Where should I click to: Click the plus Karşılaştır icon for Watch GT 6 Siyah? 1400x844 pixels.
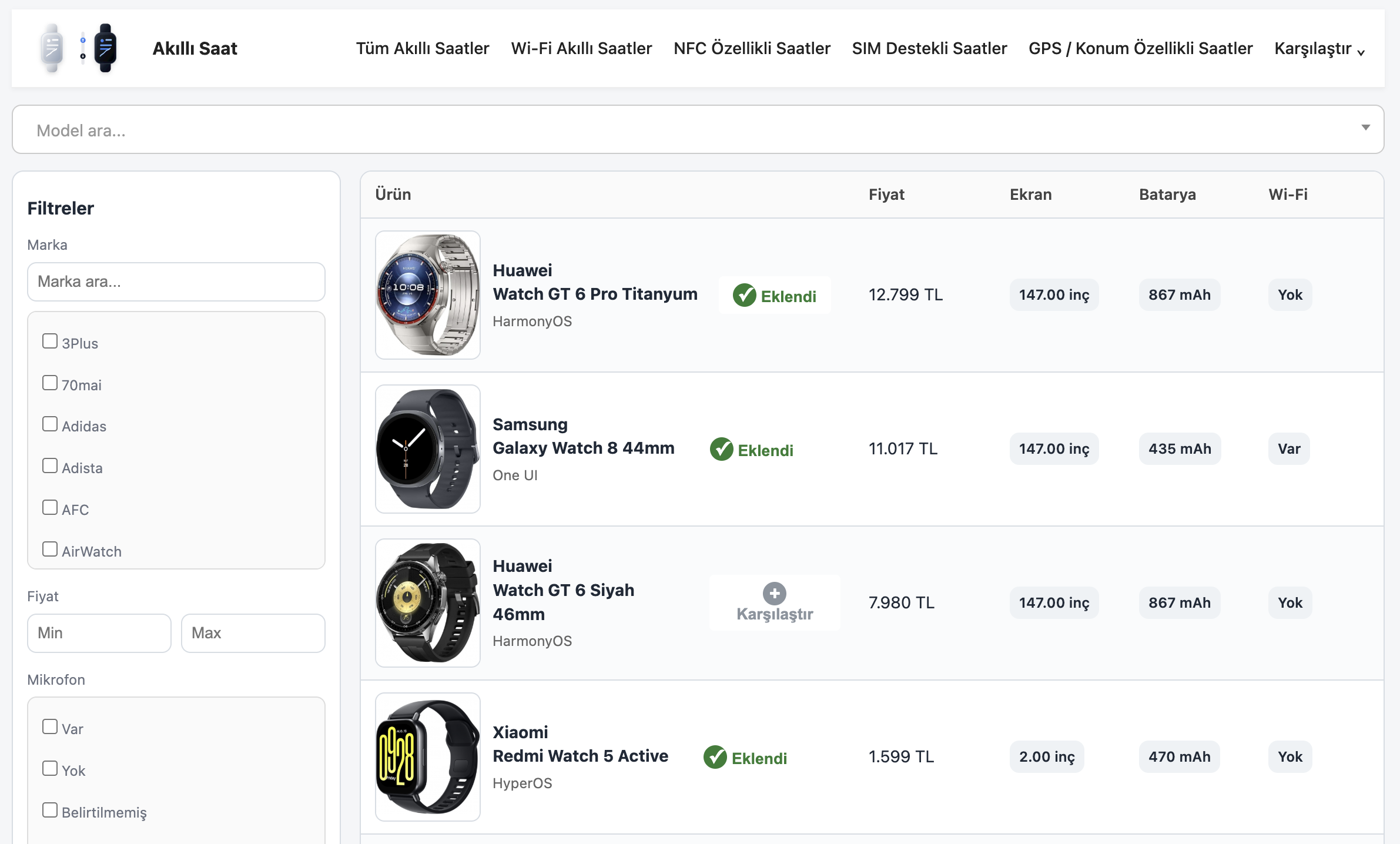click(775, 594)
